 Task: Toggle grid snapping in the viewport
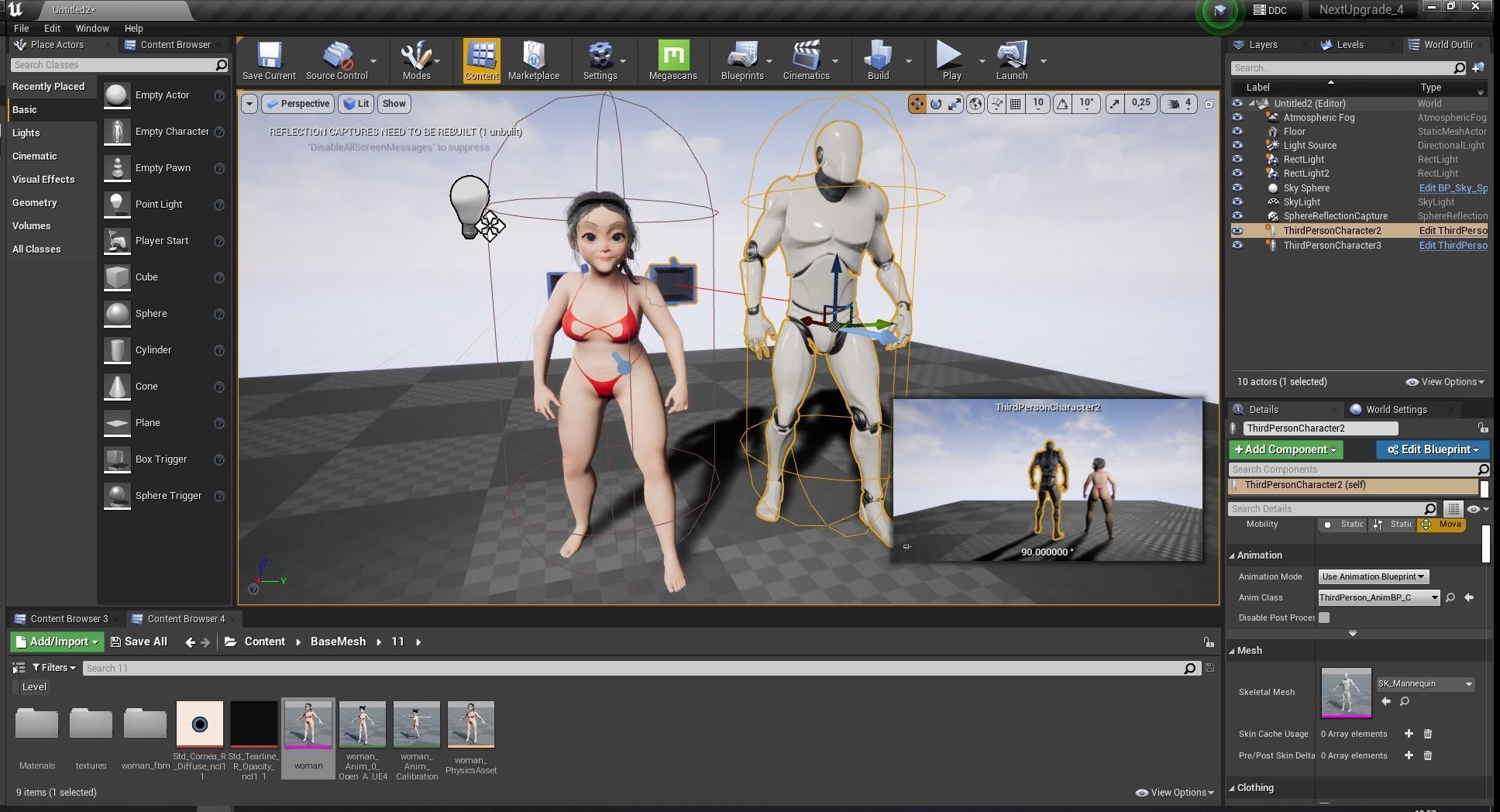pos(1015,104)
